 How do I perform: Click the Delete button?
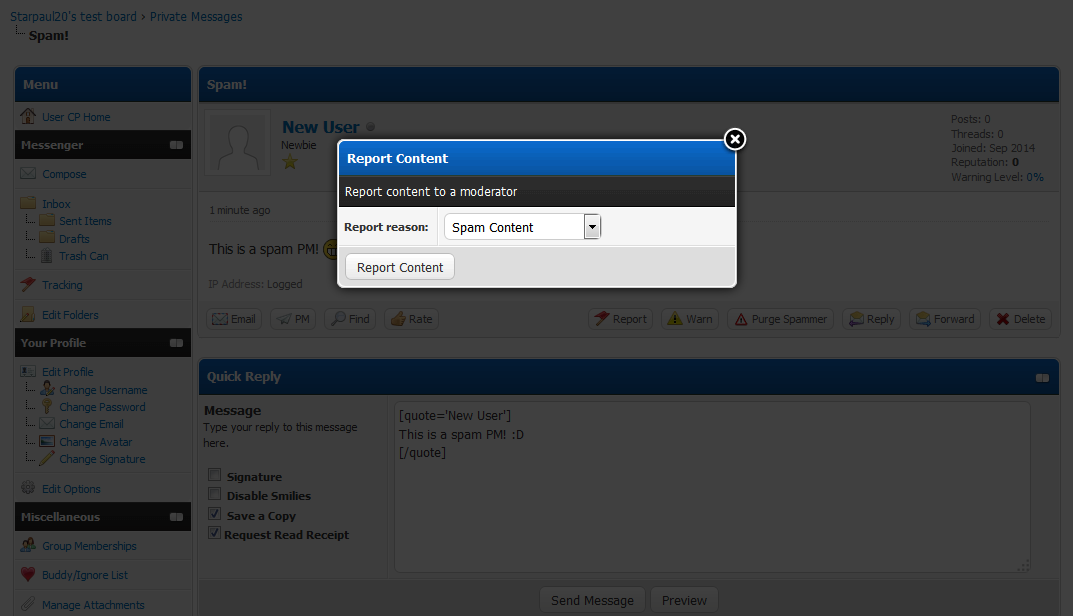coord(1020,319)
